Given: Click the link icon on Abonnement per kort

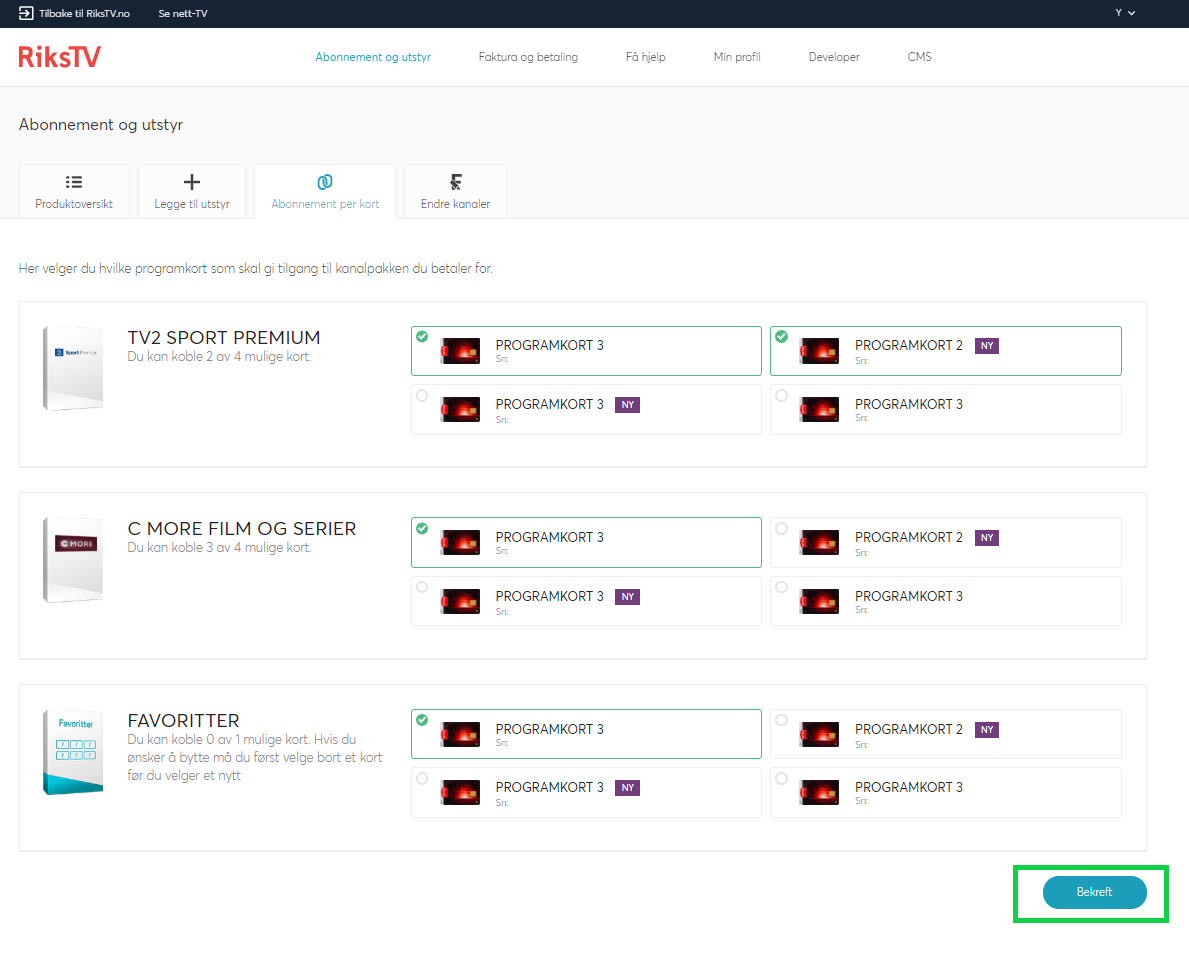Looking at the screenshot, I should [325, 182].
